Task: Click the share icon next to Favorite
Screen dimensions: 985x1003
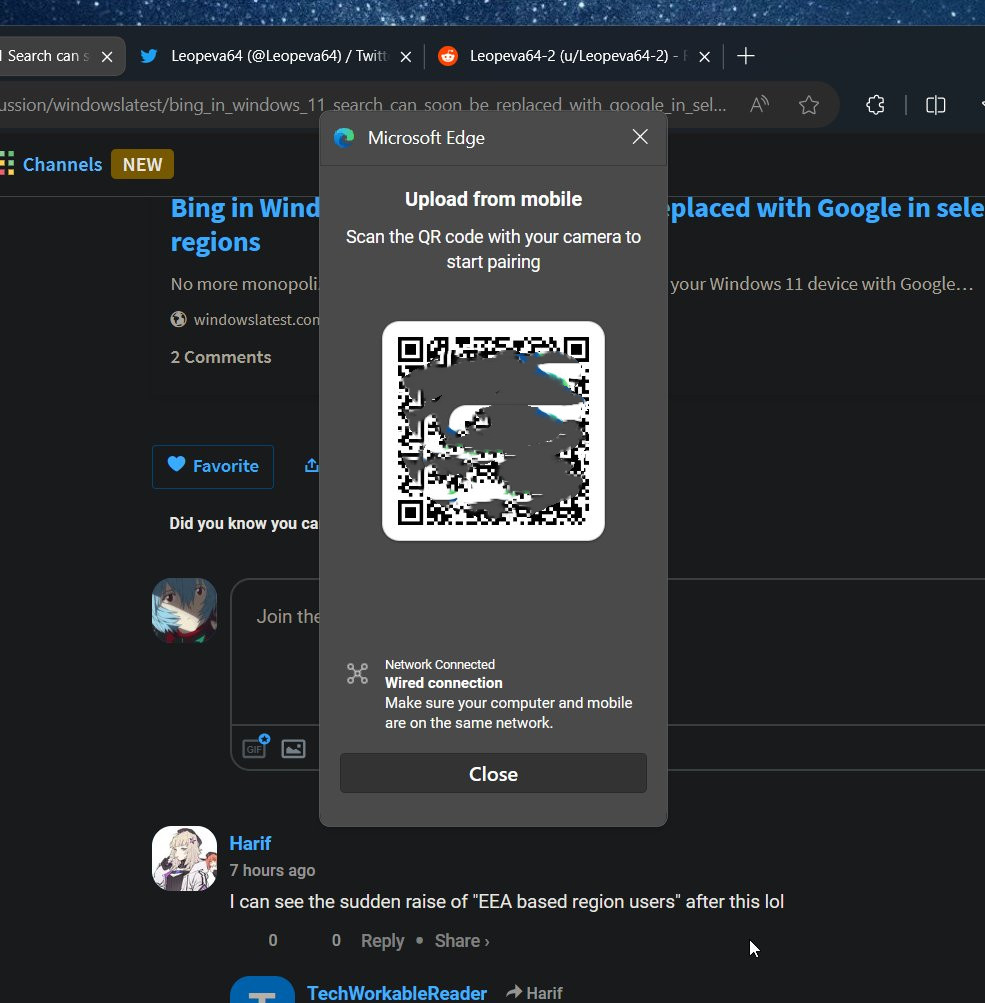Action: pos(311,465)
